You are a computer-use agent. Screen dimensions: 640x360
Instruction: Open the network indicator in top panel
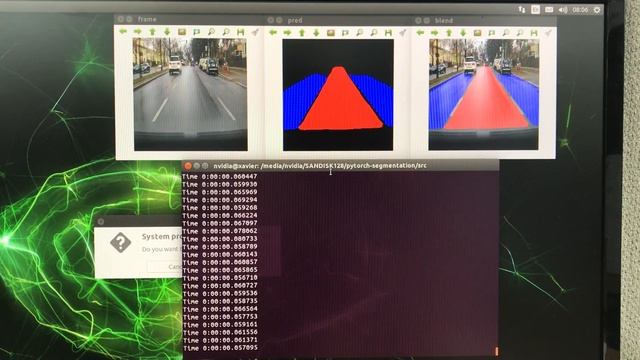(x=522, y=9)
